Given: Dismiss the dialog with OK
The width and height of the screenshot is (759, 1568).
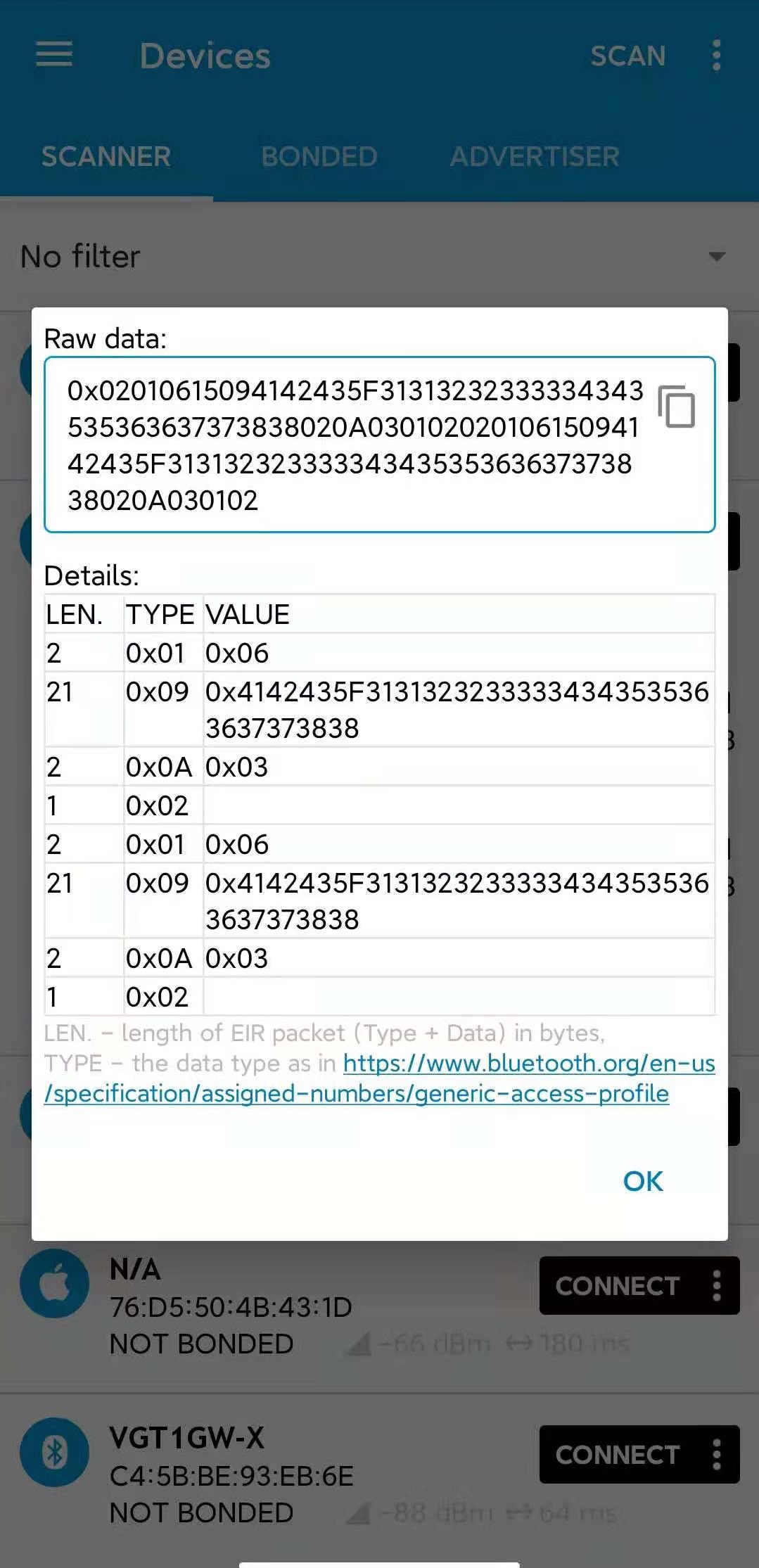Looking at the screenshot, I should 643,1181.
